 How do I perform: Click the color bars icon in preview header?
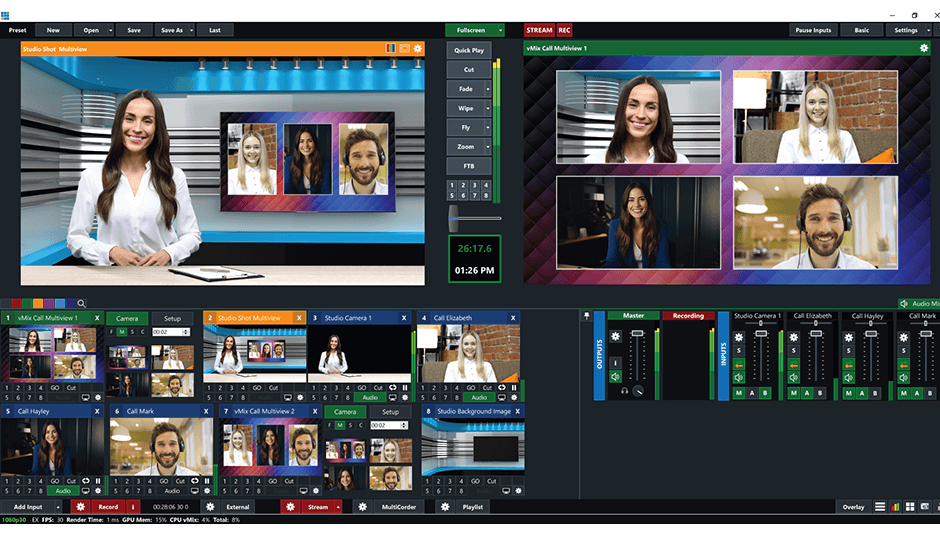click(392, 48)
